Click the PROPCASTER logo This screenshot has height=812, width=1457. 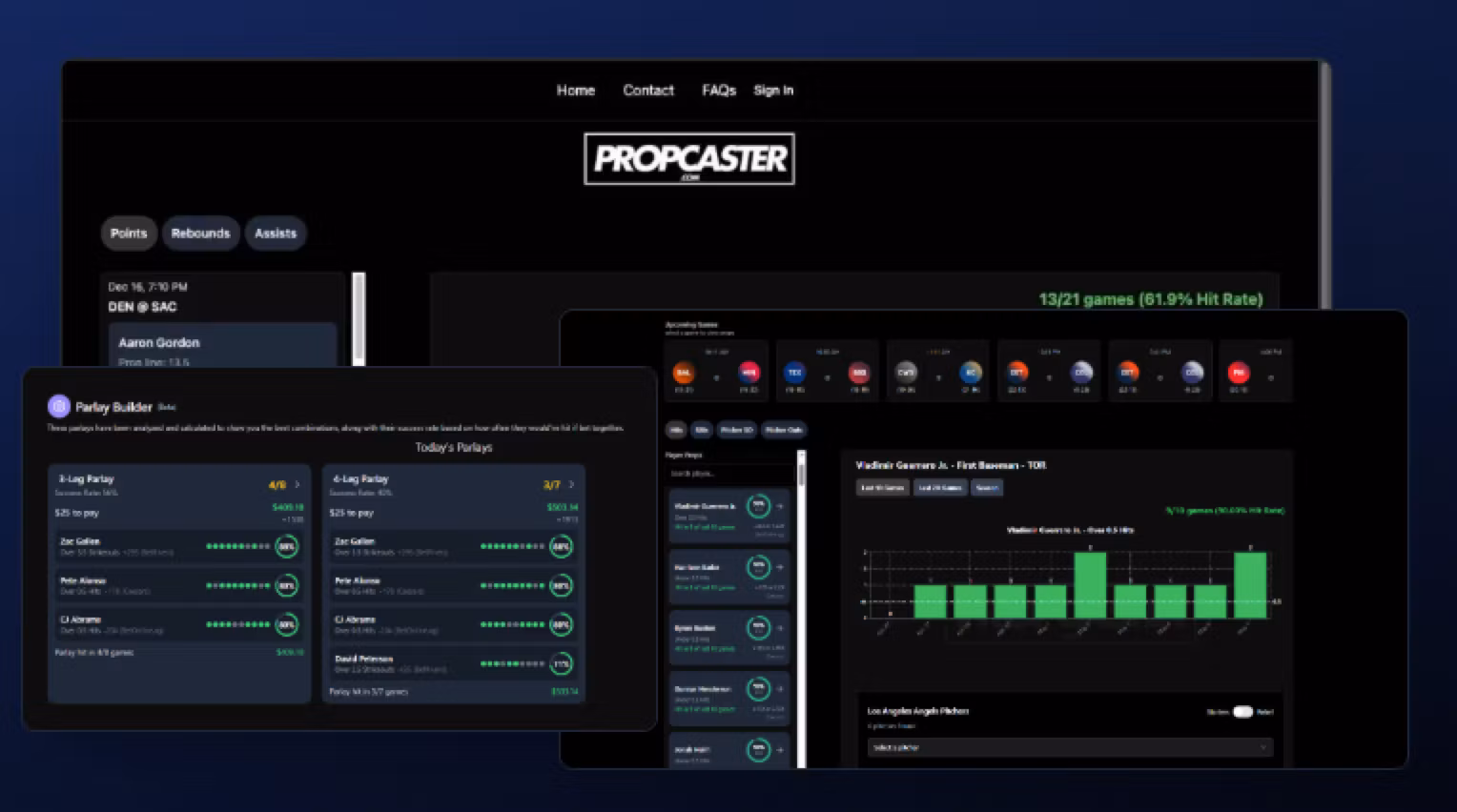688,158
